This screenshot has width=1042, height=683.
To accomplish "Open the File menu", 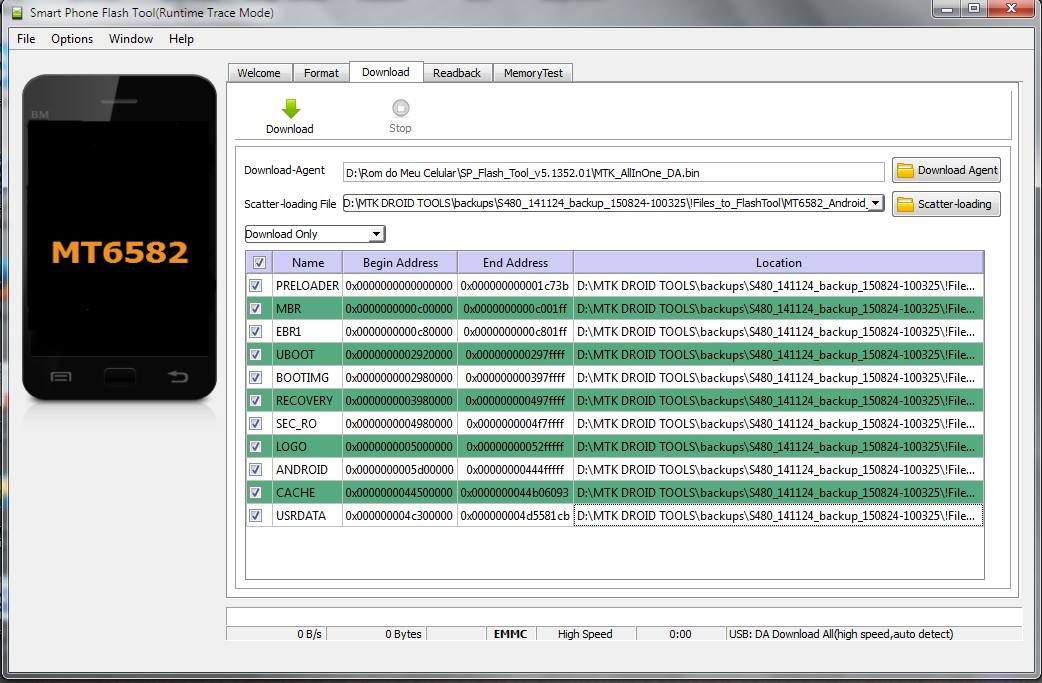I will (26, 39).
